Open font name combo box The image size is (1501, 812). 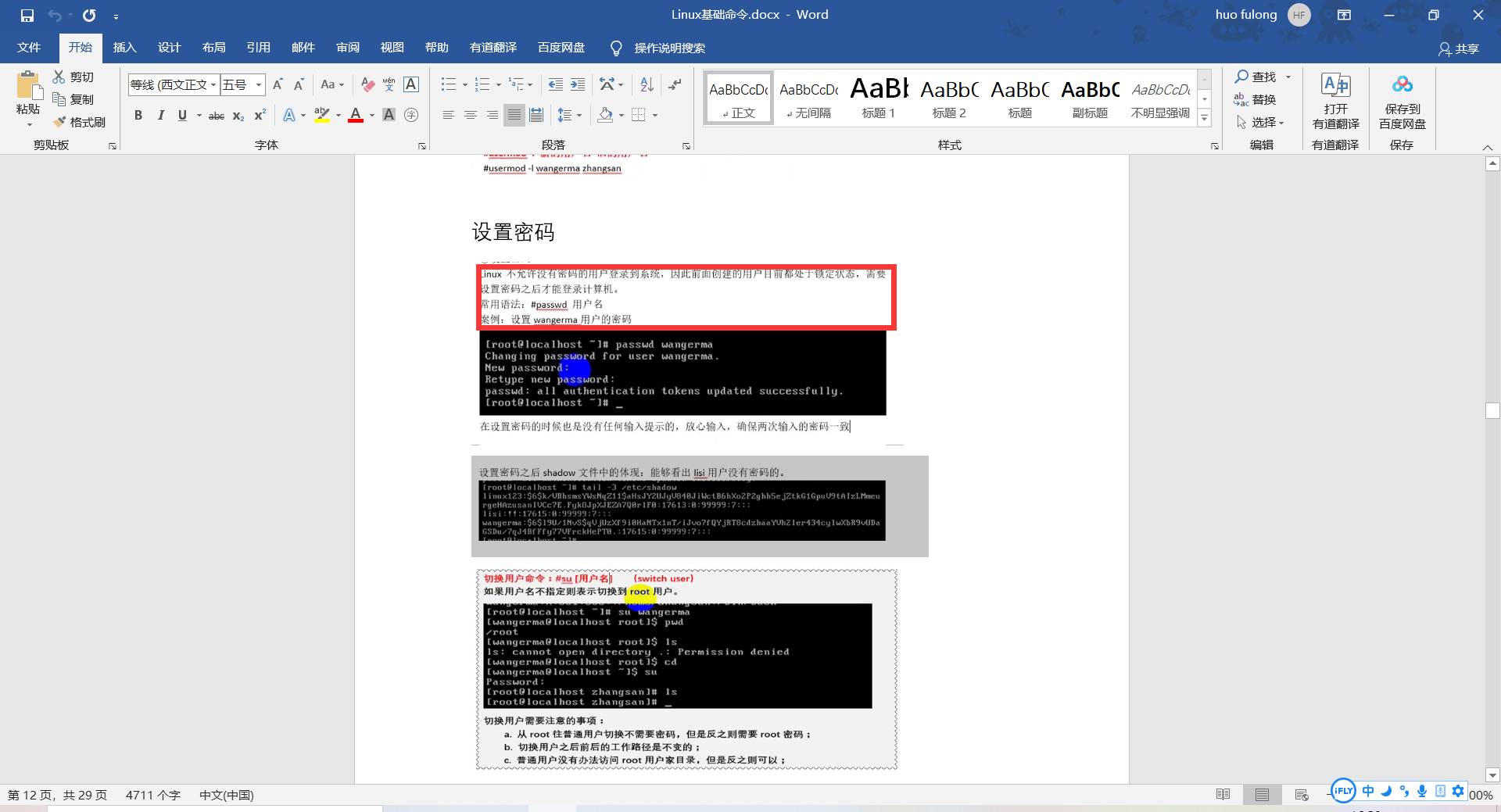(174, 84)
